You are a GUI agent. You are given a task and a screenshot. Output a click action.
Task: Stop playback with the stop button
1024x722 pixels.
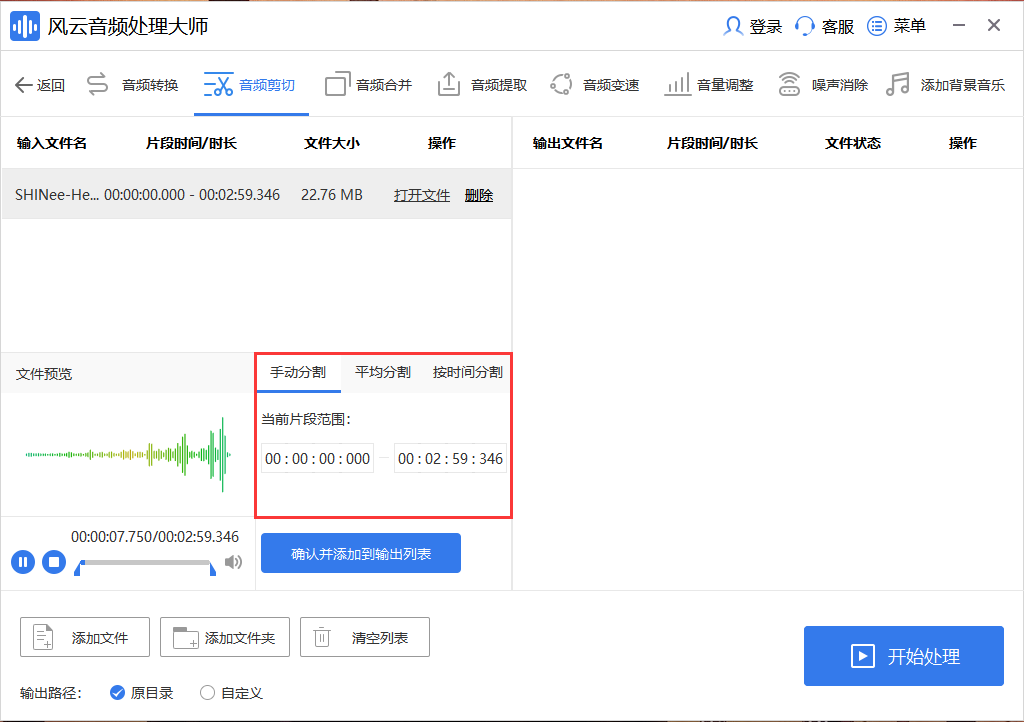54,561
